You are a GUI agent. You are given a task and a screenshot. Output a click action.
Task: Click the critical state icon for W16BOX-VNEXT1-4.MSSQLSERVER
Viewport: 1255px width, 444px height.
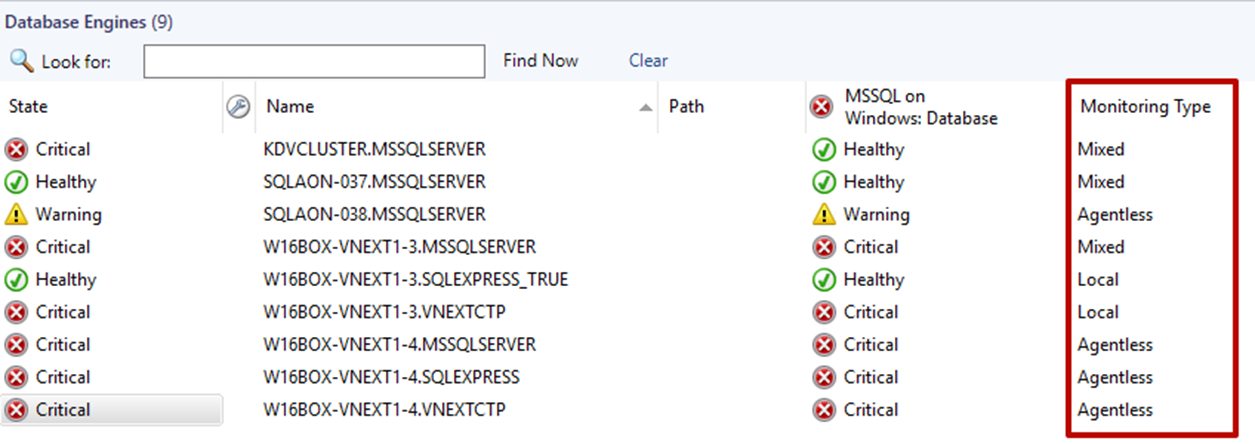coord(17,345)
